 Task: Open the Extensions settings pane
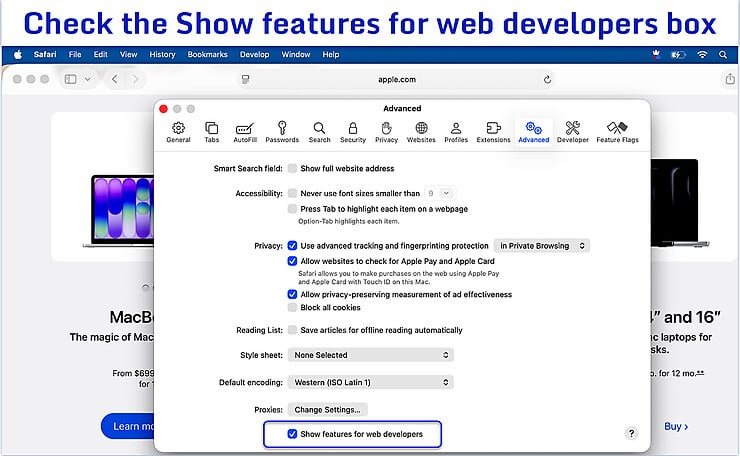coord(493,132)
